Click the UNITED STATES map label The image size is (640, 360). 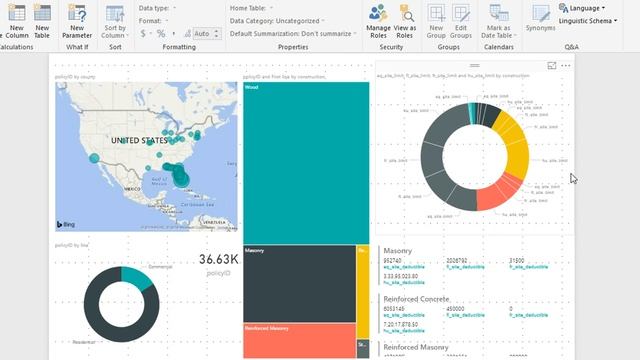[x=139, y=141]
